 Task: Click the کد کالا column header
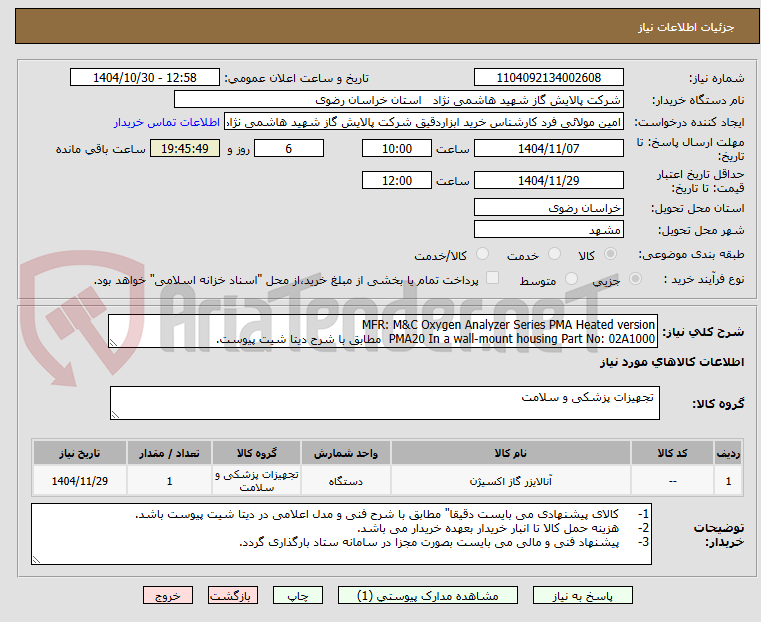(x=672, y=453)
